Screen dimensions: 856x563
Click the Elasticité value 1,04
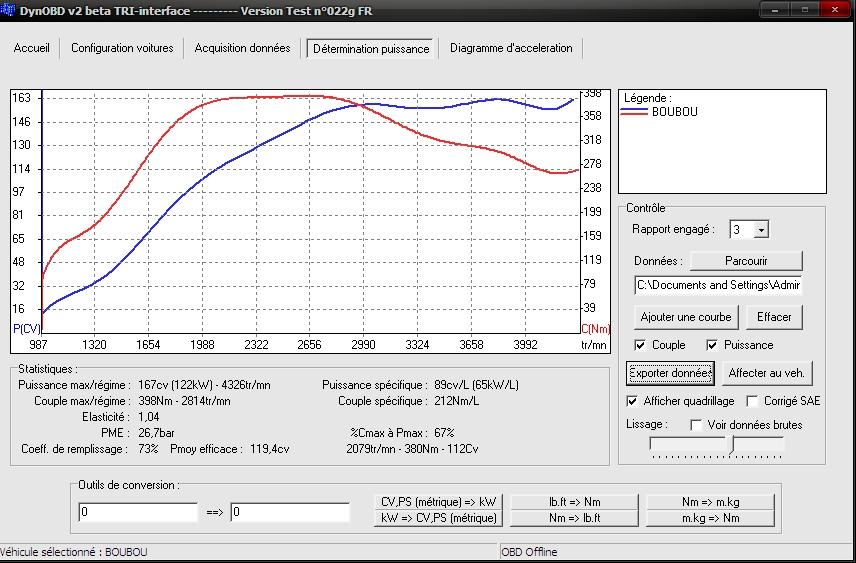[x=148, y=417]
